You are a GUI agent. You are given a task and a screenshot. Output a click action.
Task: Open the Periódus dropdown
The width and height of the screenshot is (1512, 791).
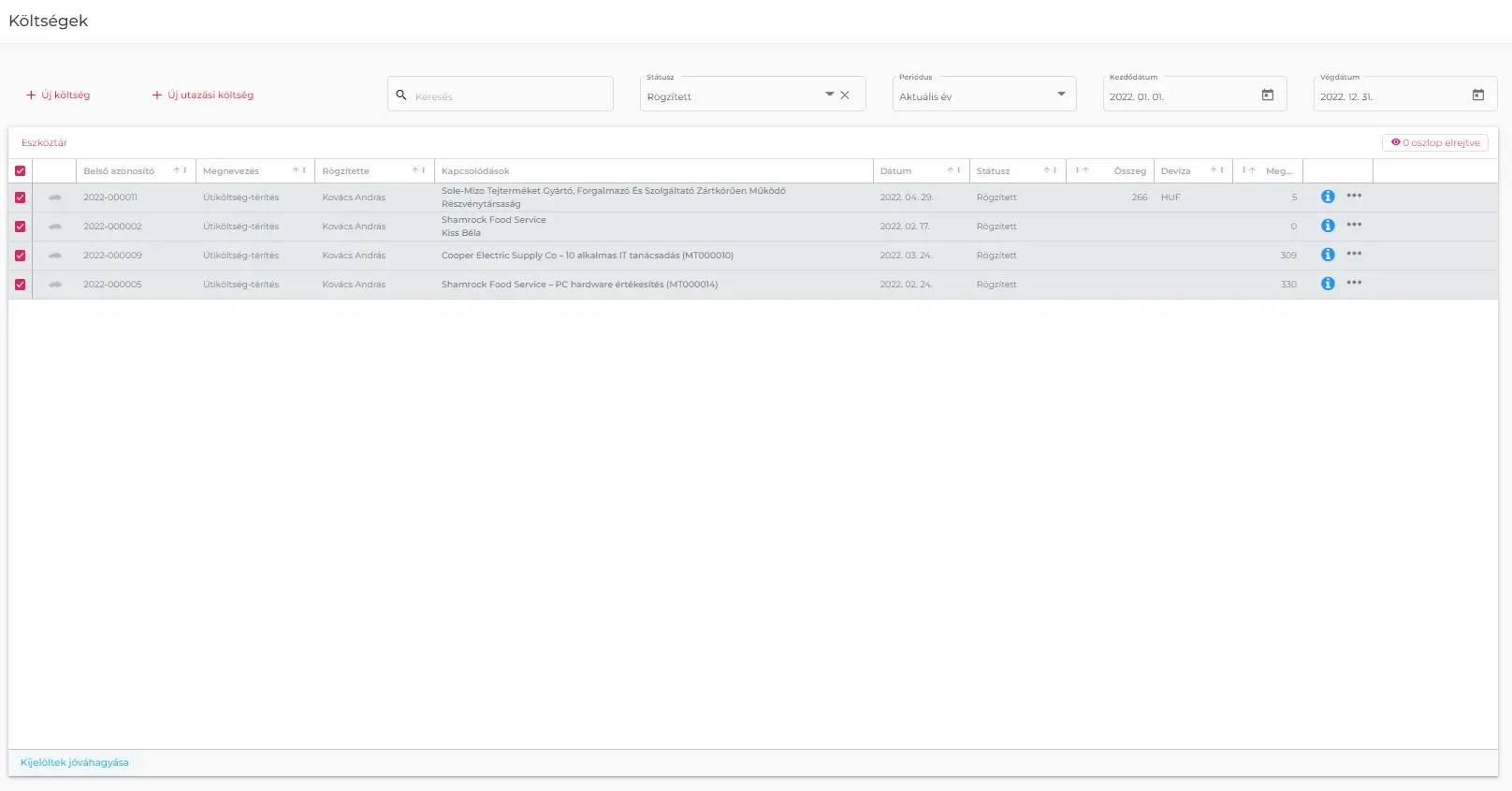[1061, 95]
